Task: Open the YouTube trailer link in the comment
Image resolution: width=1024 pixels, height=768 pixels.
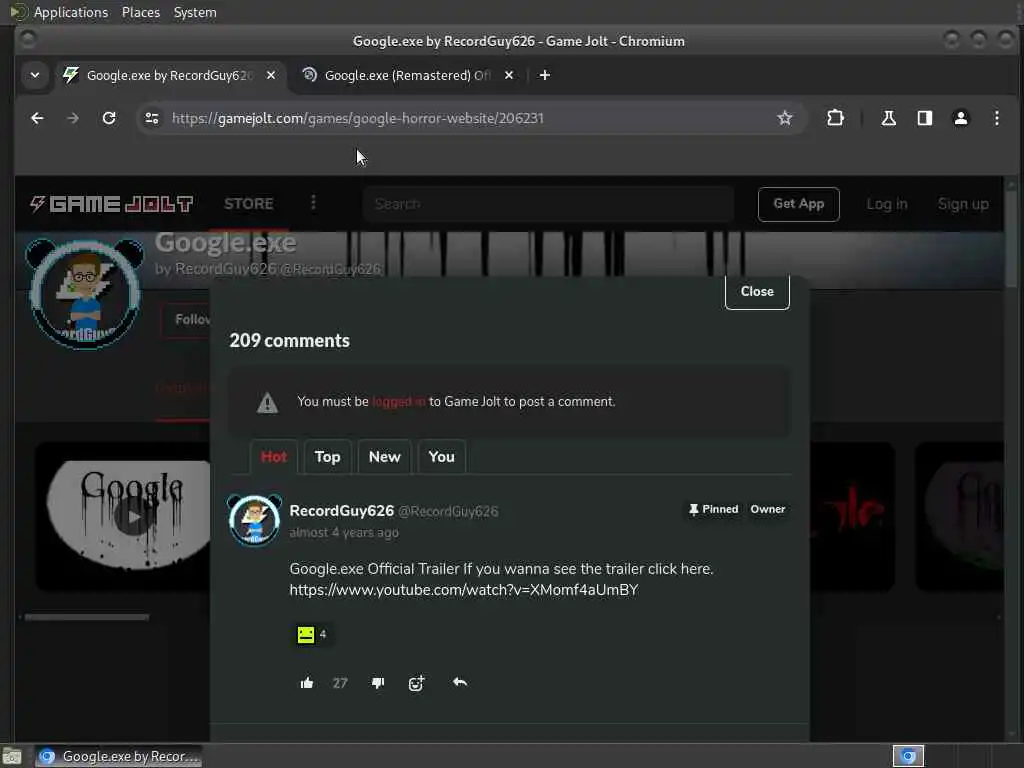Action: [464, 590]
